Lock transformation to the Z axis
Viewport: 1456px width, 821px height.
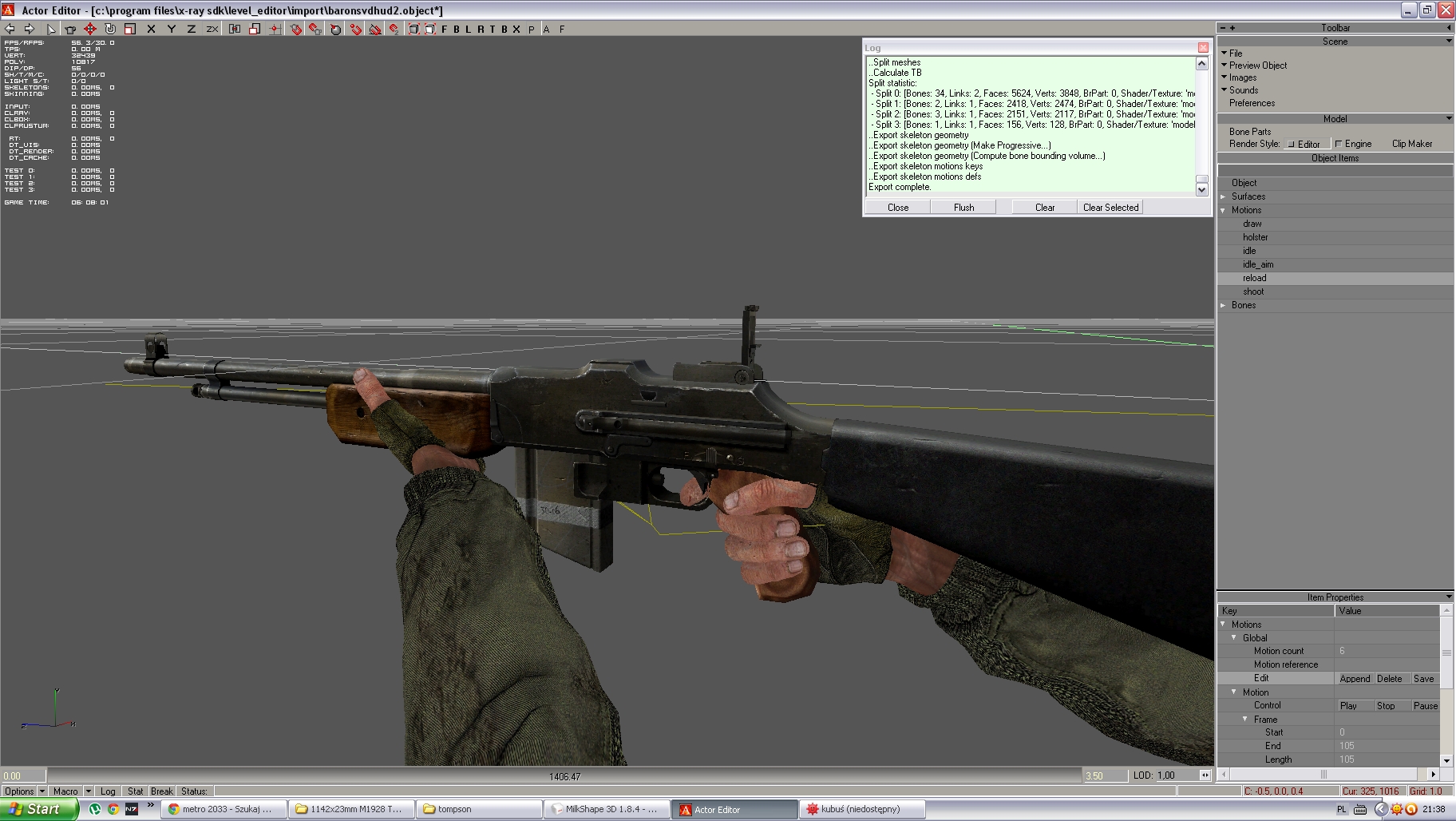(x=191, y=29)
